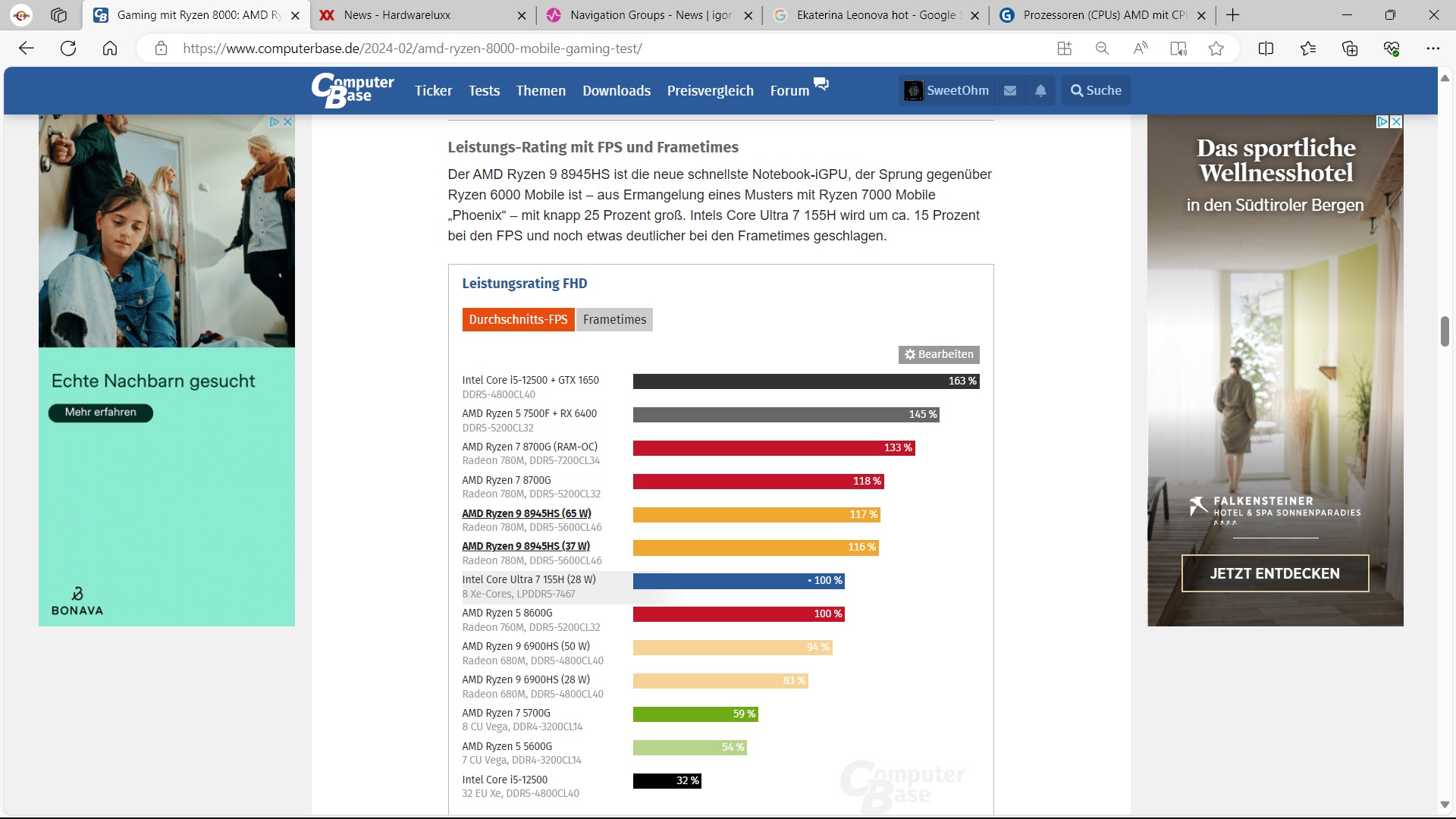Image resolution: width=1456 pixels, height=819 pixels.
Task: Open the notifications bell icon
Action: 1040,90
